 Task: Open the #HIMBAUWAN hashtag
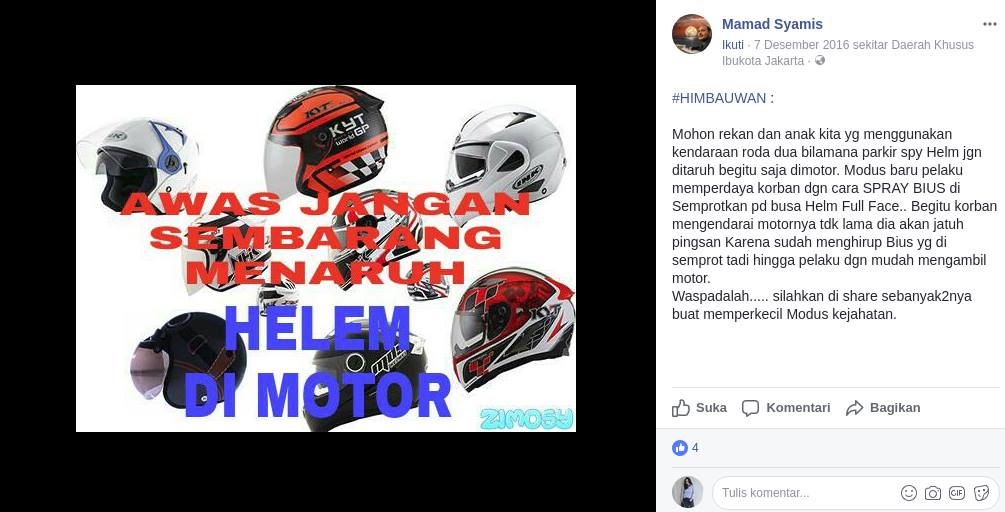tap(719, 98)
